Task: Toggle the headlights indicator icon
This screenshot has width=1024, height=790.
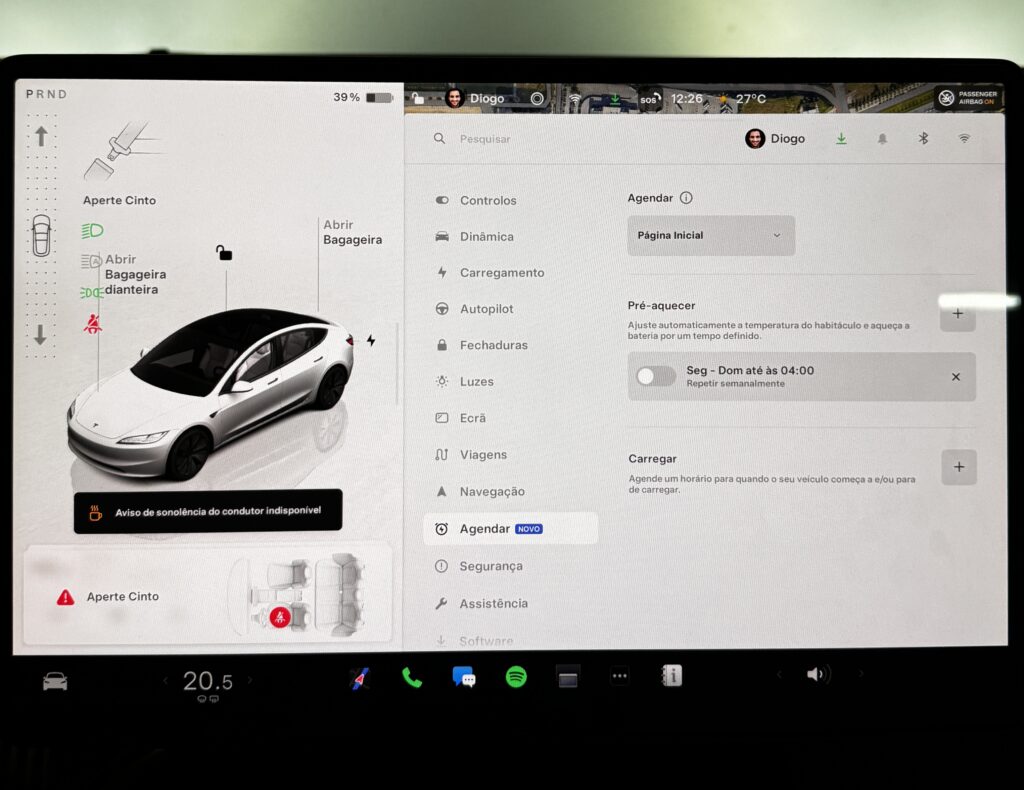Action: (92, 230)
